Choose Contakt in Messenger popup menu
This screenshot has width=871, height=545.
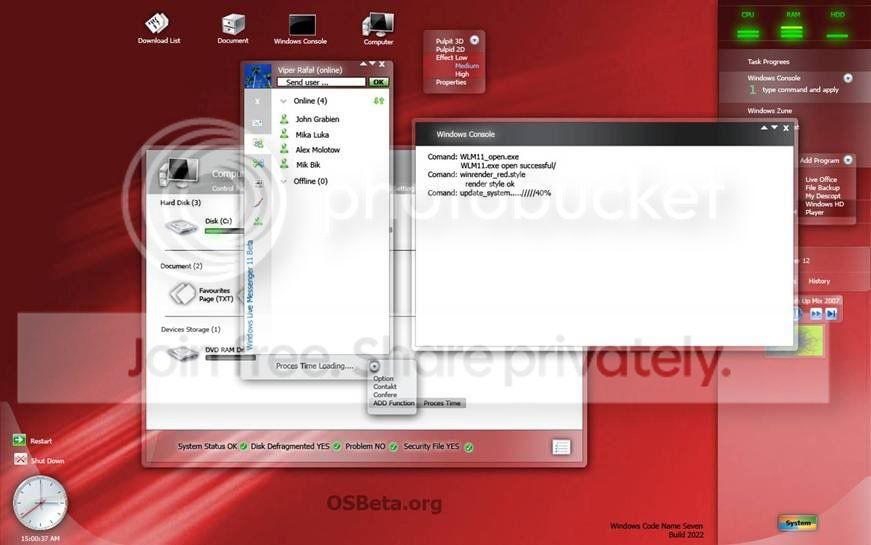point(385,386)
